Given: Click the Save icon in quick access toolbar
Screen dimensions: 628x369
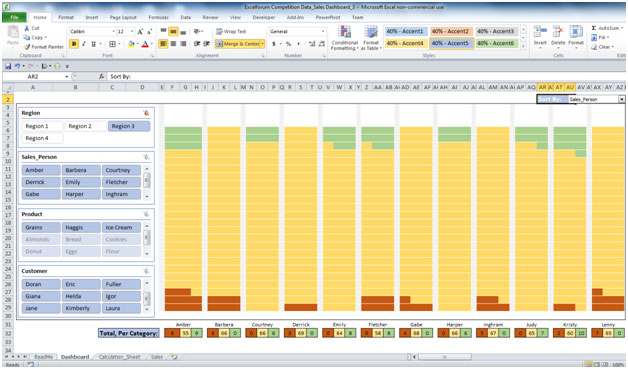Looking at the screenshot, I should click(x=8, y=66).
